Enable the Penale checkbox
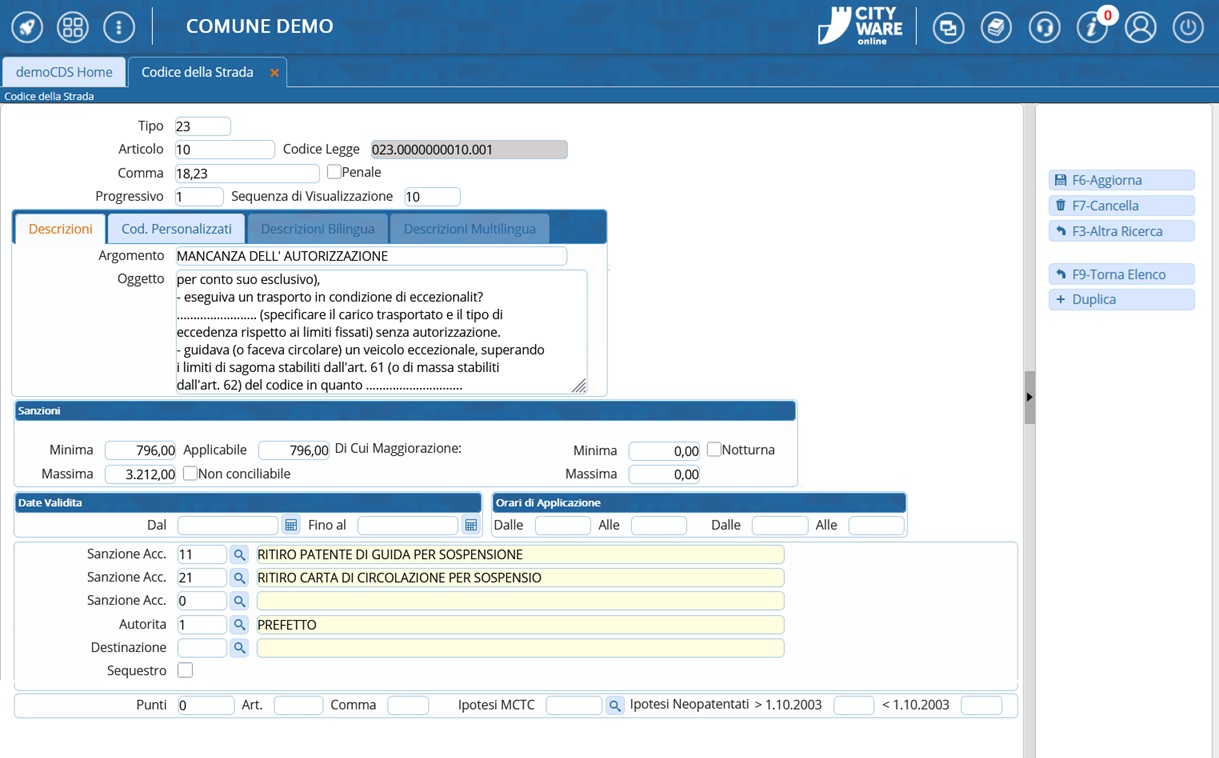Image resolution: width=1219 pixels, height=758 pixels. point(334,172)
